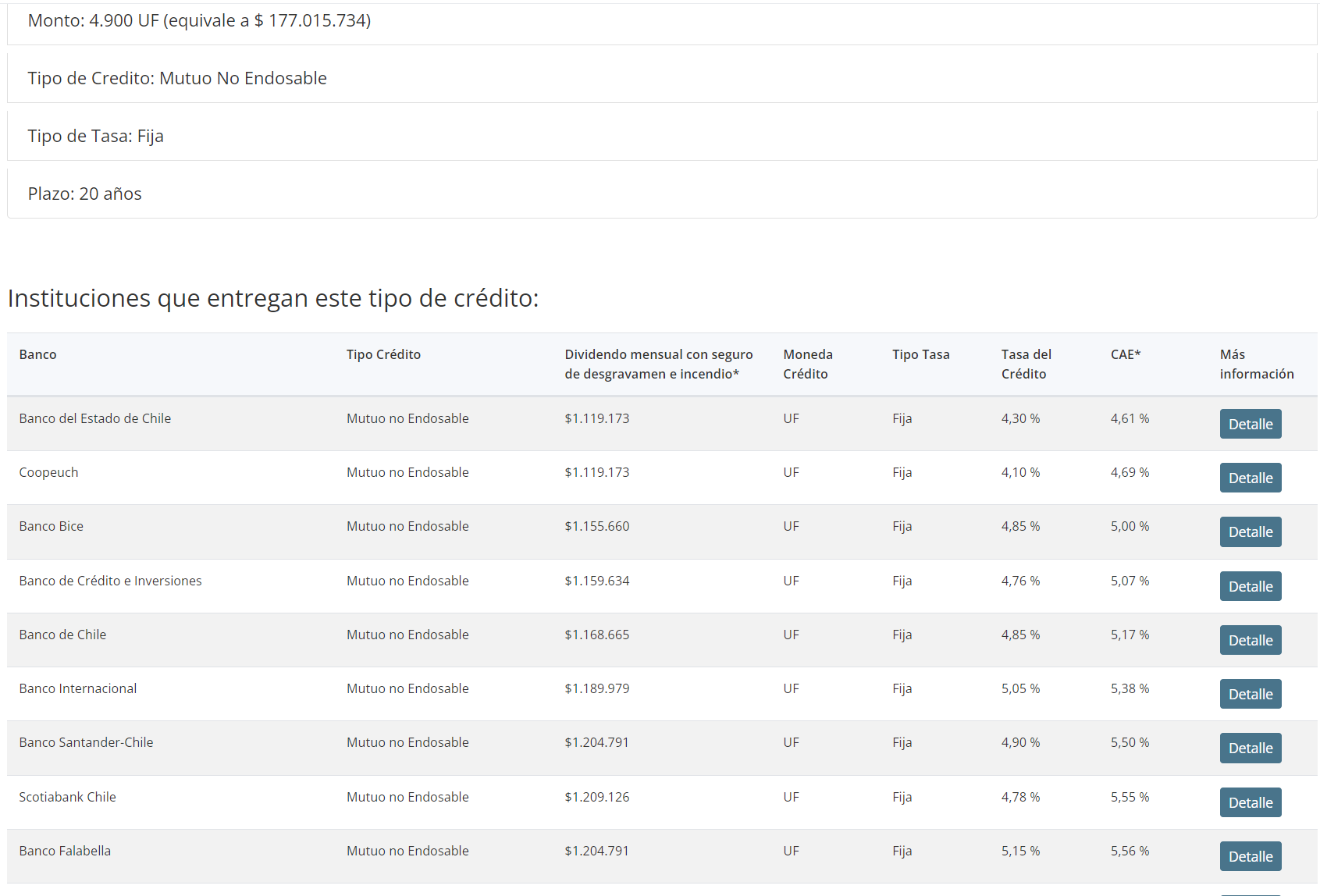This screenshot has width=1320, height=896.
Task: Open Detalle for Banco Falabella
Action: click(1250, 856)
